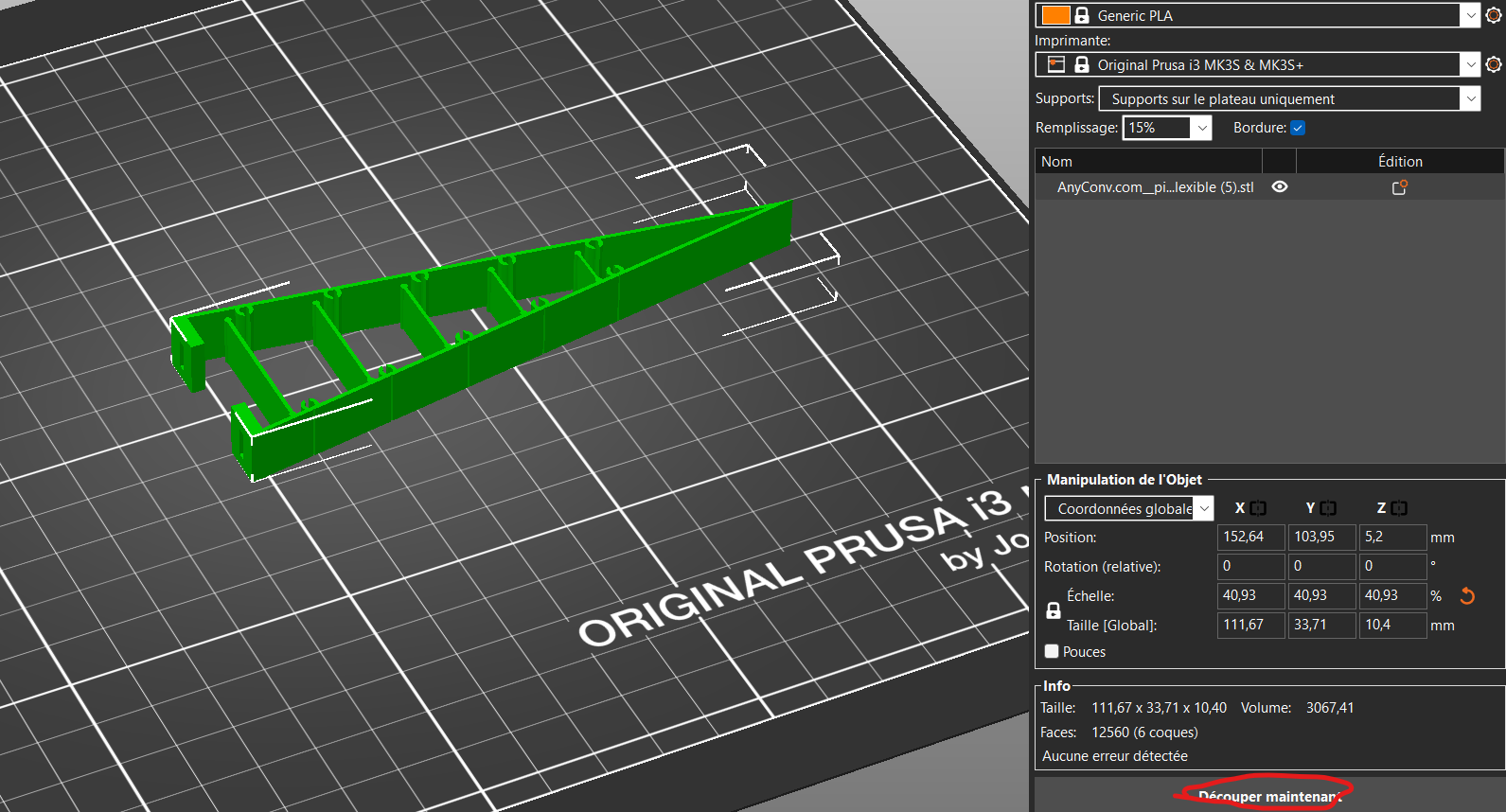Click the Position Z field 5,2
This screenshot has width=1506, height=812.
pos(1392,537)
